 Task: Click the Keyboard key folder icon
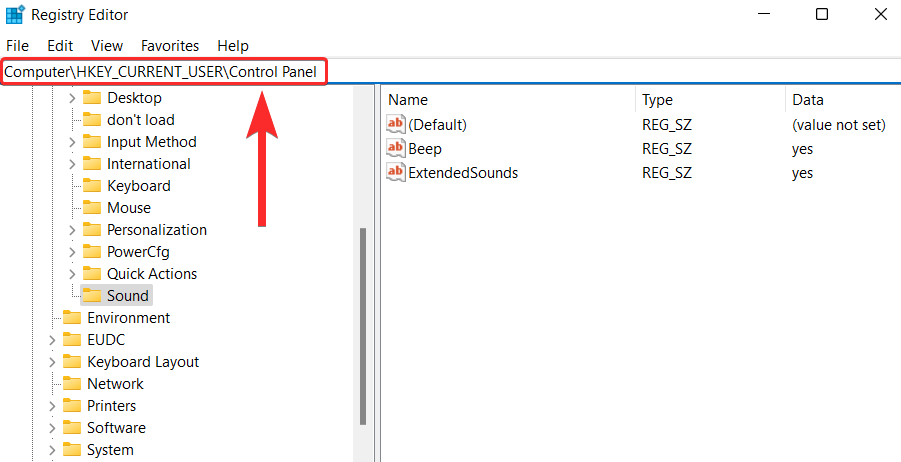(92, 186)
